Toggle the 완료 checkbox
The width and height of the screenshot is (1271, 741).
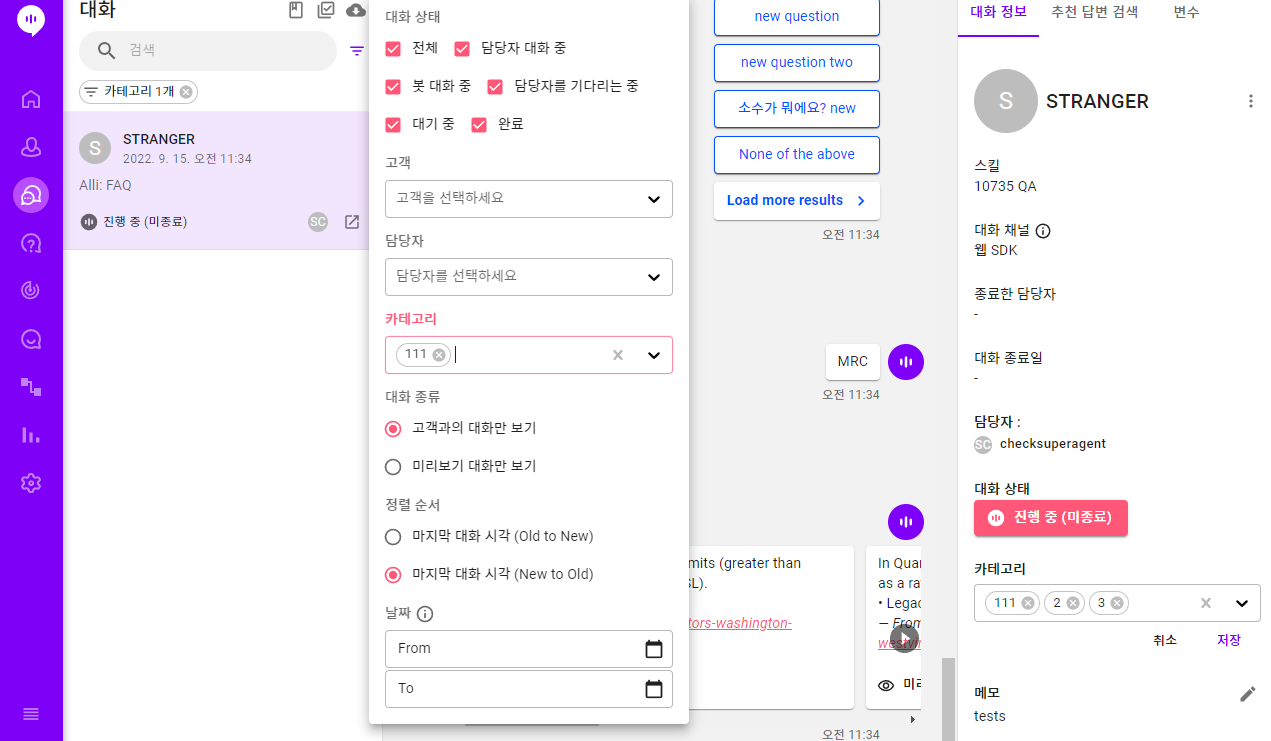click(479, 124)
